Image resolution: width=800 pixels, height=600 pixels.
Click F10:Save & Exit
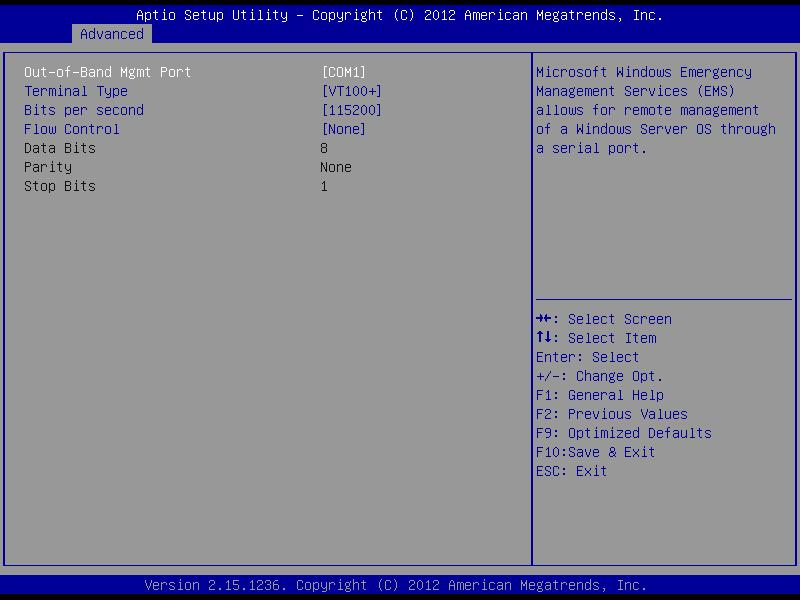(595, 452)
